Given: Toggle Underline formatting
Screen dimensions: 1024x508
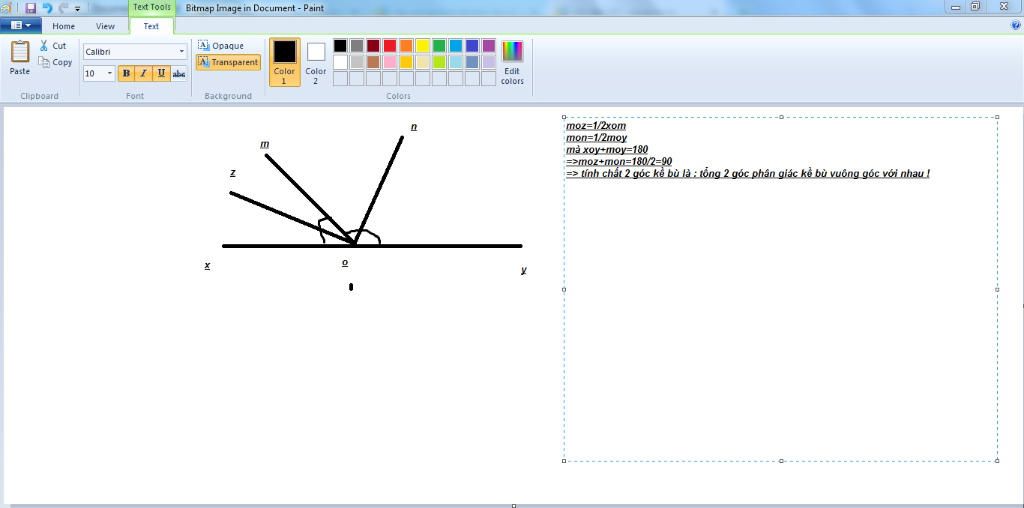Looking at the screenshot, I should pyautogui.click(x=161, y=74).
